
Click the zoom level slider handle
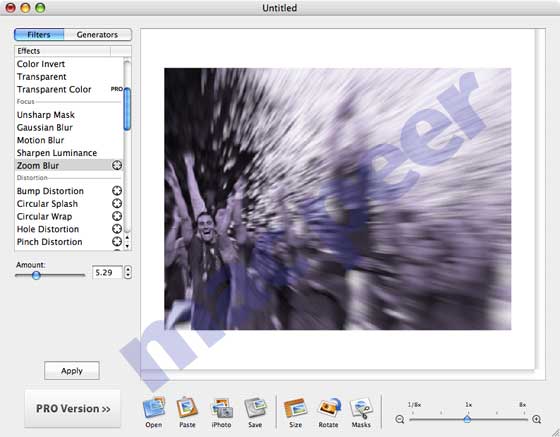467,420
